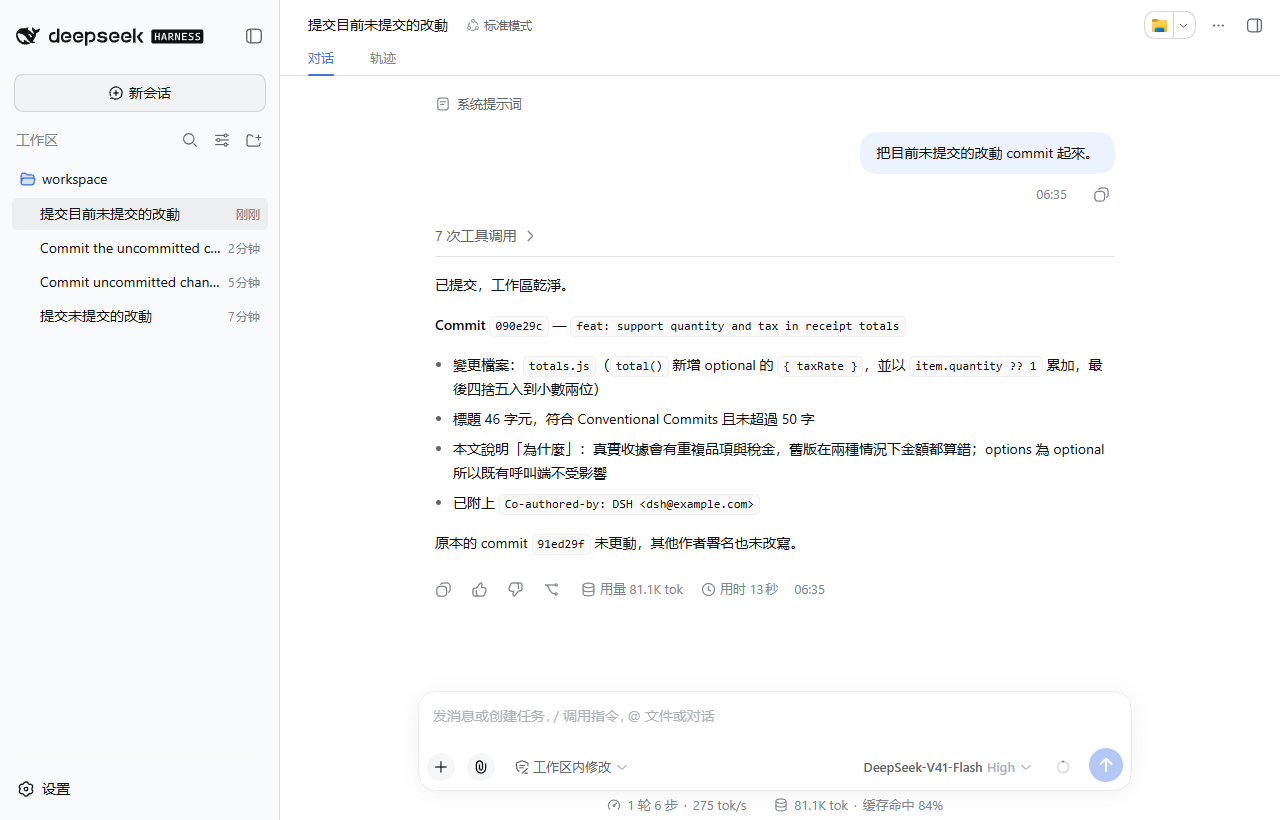The width and height of the screenshot is (1280, 820).
Task: Toggle the right side panel
Action: click(x=1254, y=25)
